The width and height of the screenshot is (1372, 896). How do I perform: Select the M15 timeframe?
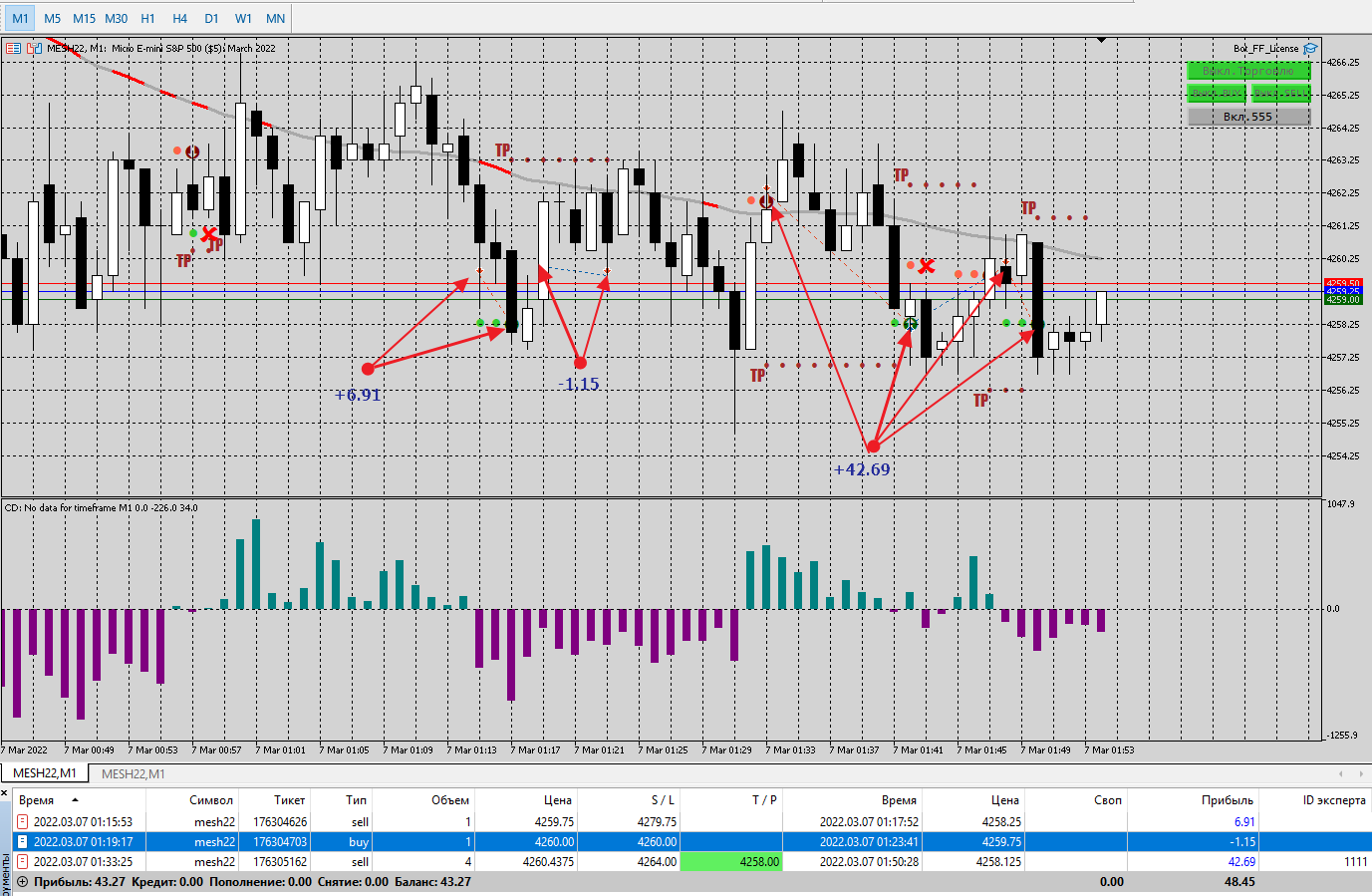[x=84, y=18]
